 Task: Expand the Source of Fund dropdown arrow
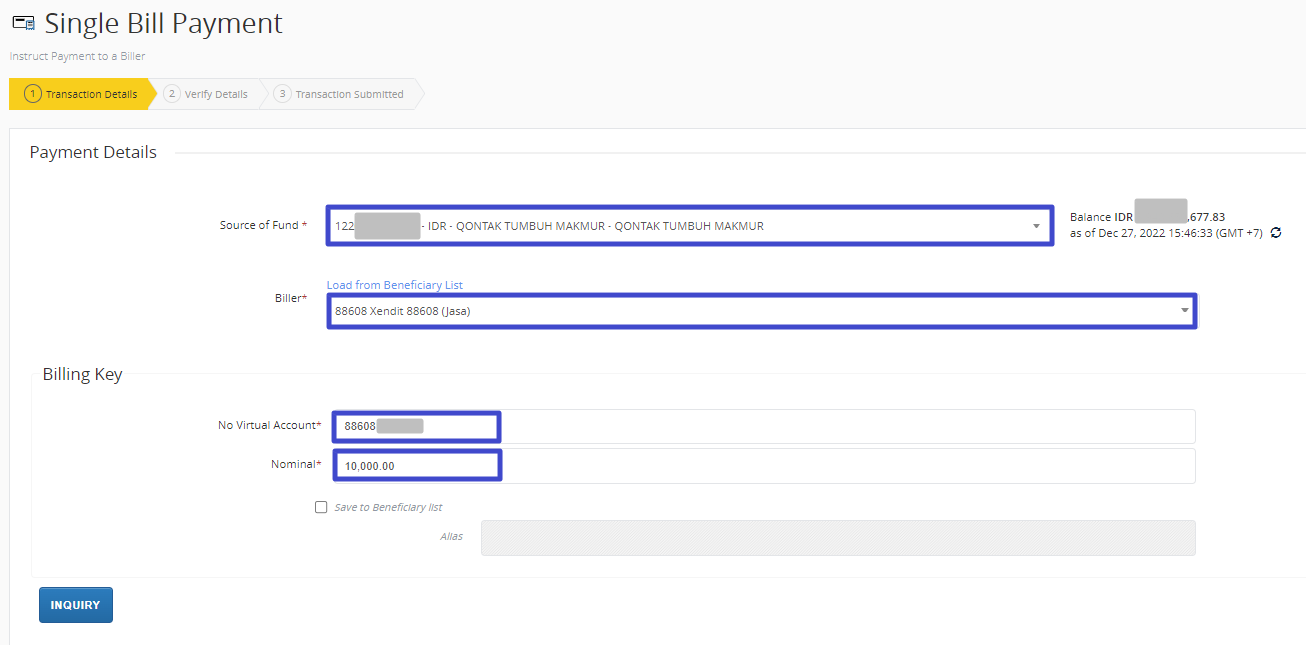1036,226
